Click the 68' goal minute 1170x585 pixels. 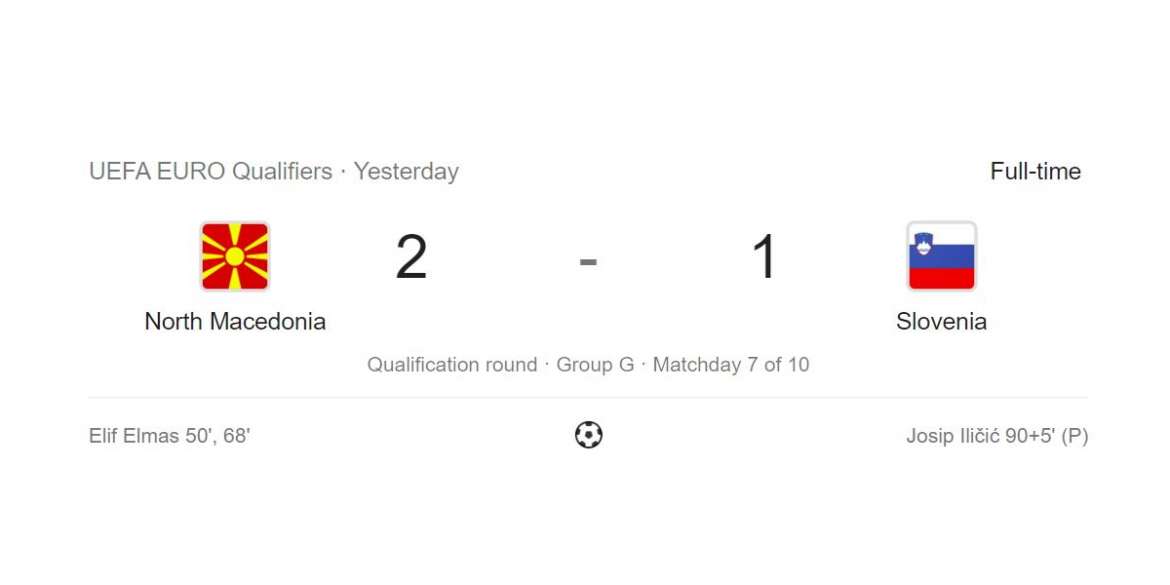pos(236,436)
